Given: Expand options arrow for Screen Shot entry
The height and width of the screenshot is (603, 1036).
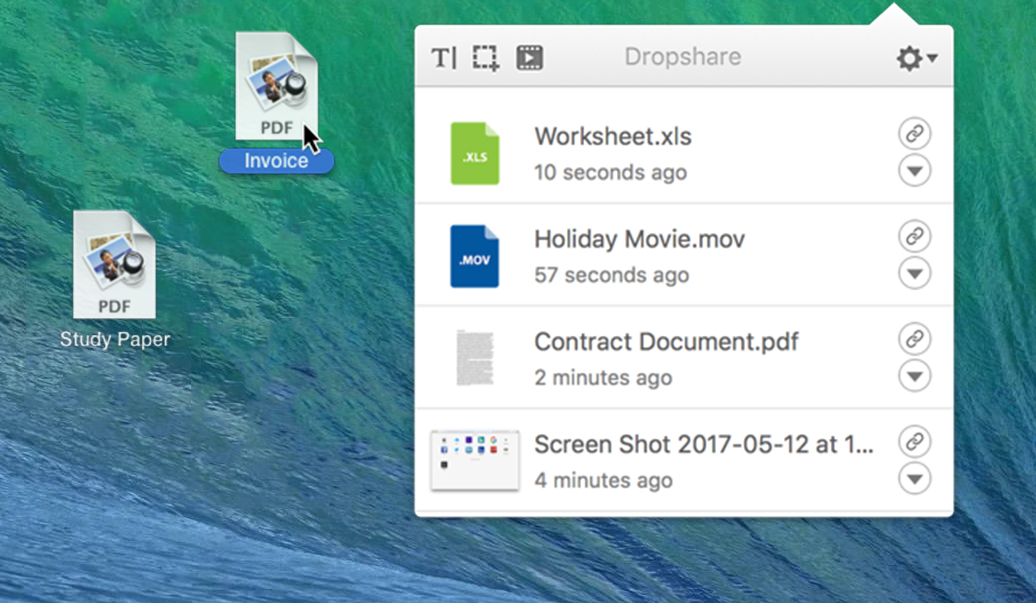Looking at the screenshot, I should [x=914, y=479].
